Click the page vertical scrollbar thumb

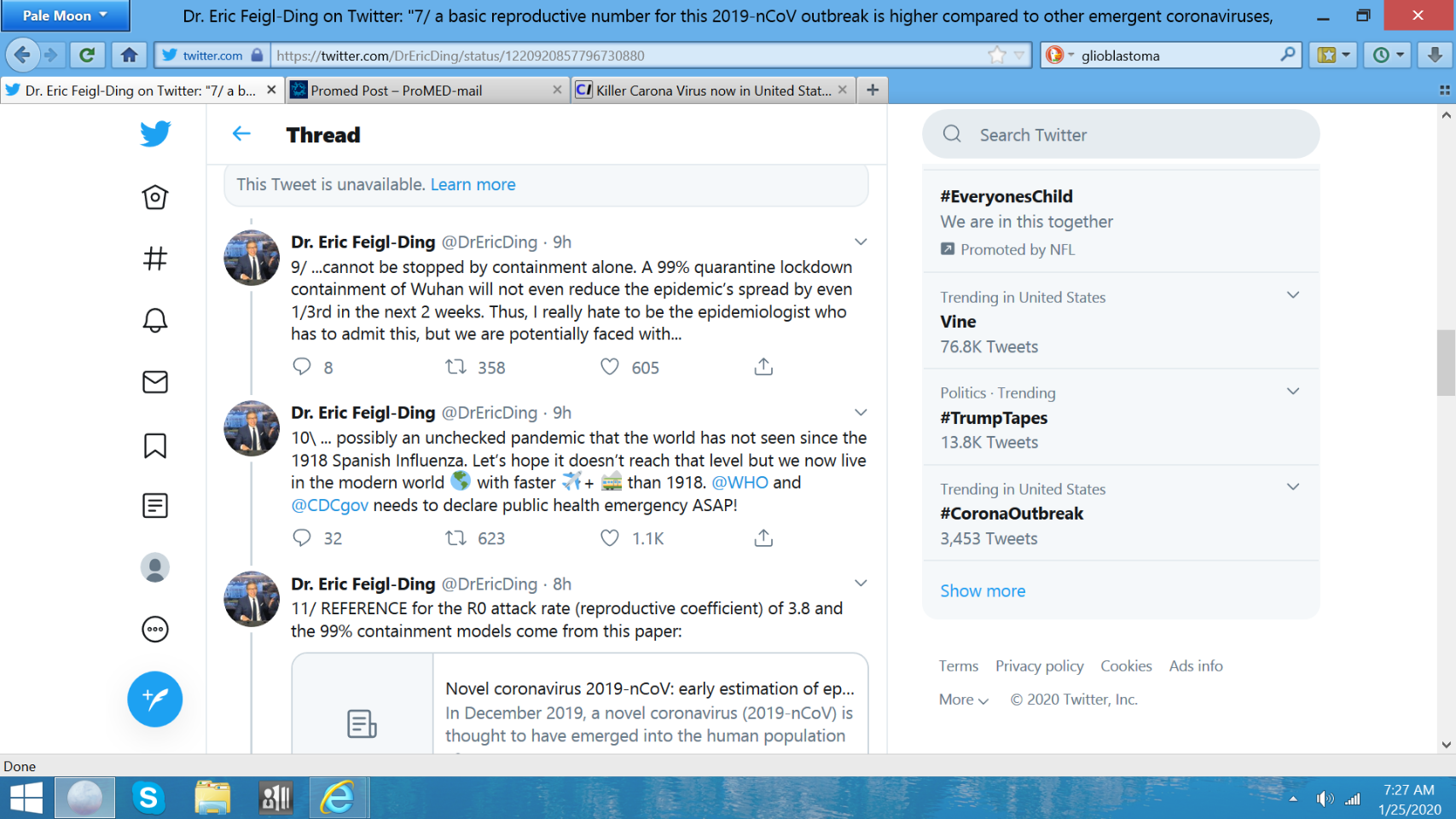click(x=1445, y=363)
